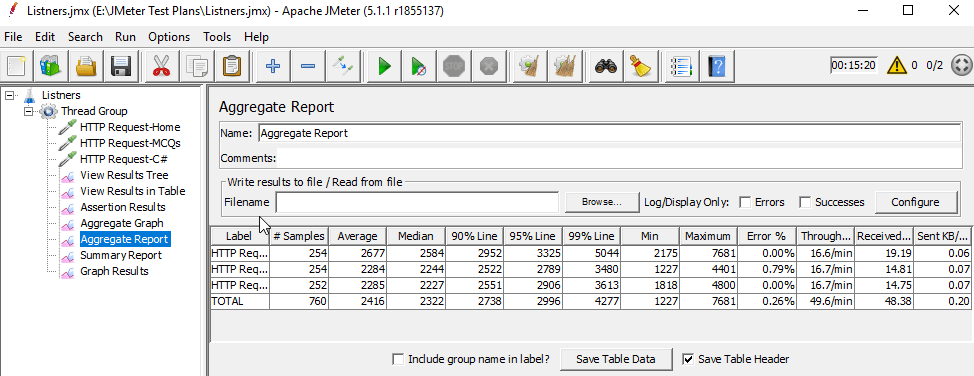Viewport: 974px width, 376px height.
Task: Click the Name input field
Action: click(609, 133)
